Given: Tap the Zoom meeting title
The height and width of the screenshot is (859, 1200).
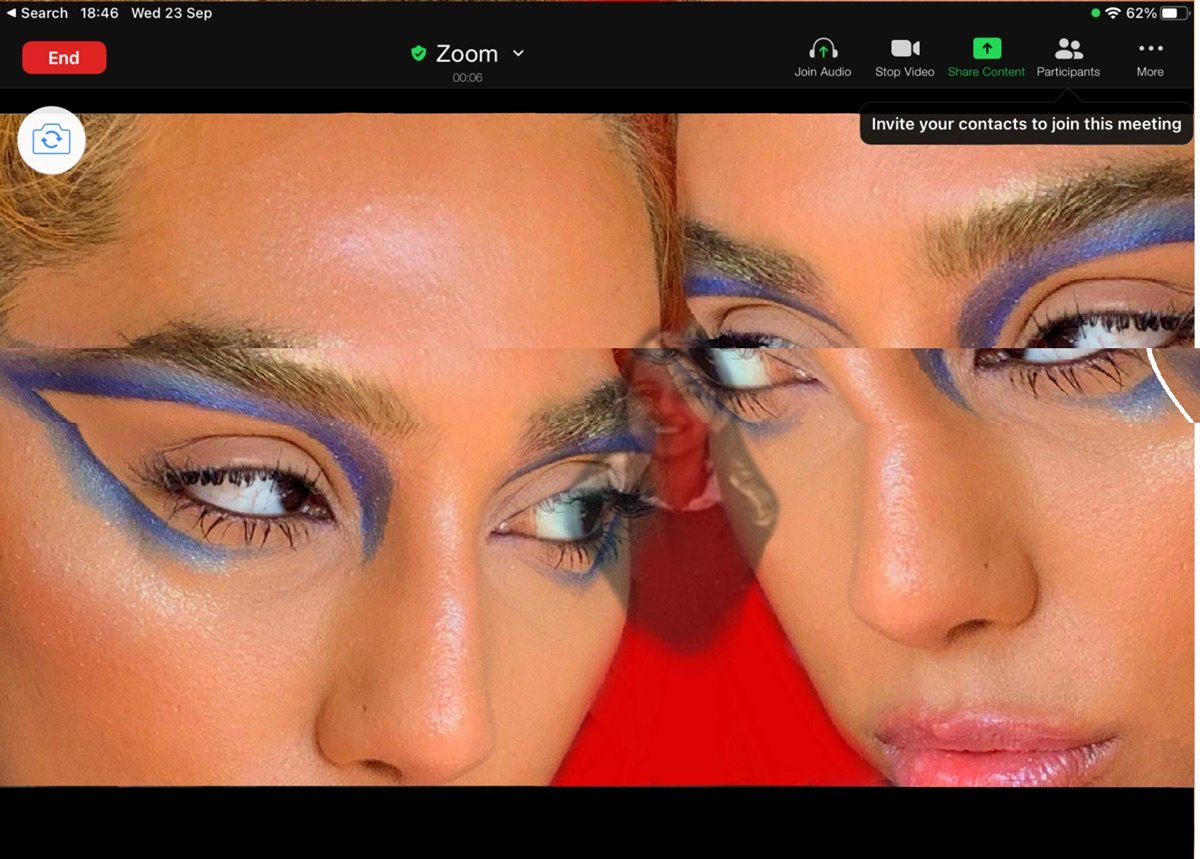Looking at the screenshot, I should click(x=467, y=53).
